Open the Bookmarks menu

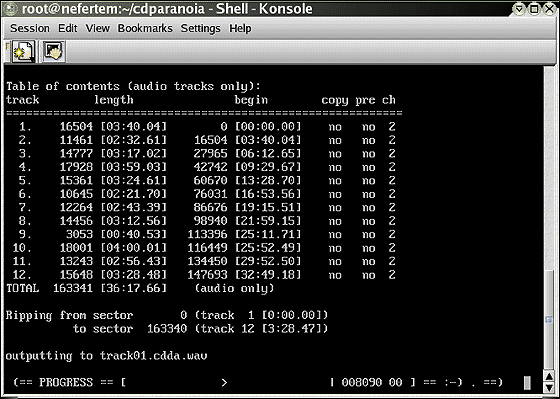(x=145, y=28)
